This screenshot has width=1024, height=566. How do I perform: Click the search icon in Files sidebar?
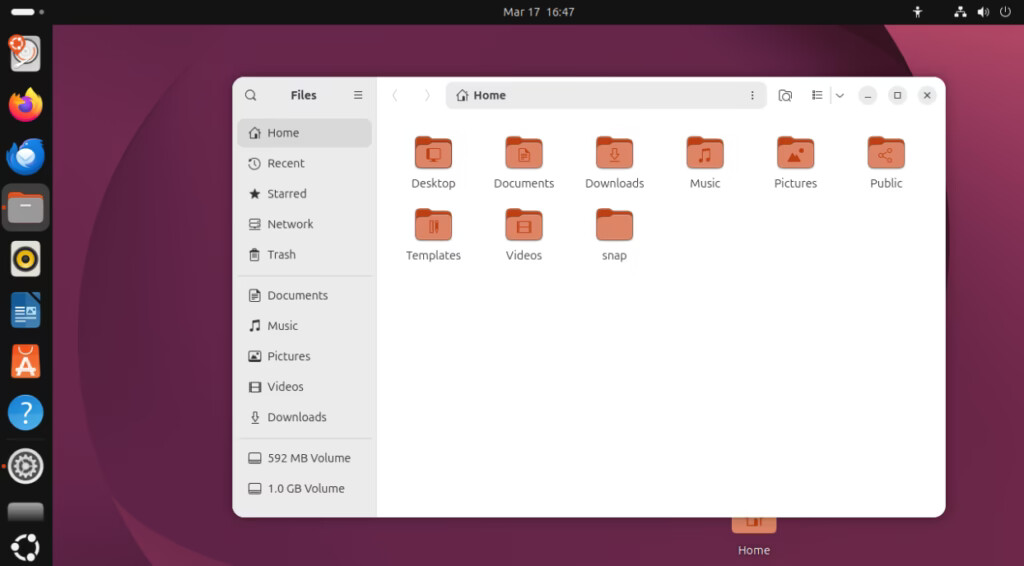[251, 95]
